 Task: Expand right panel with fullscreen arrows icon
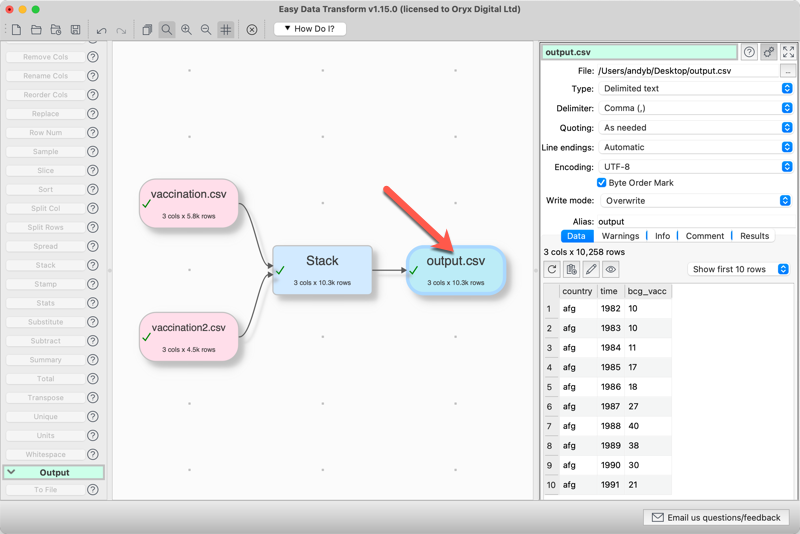pyautogui.click(x=788, y=52)
